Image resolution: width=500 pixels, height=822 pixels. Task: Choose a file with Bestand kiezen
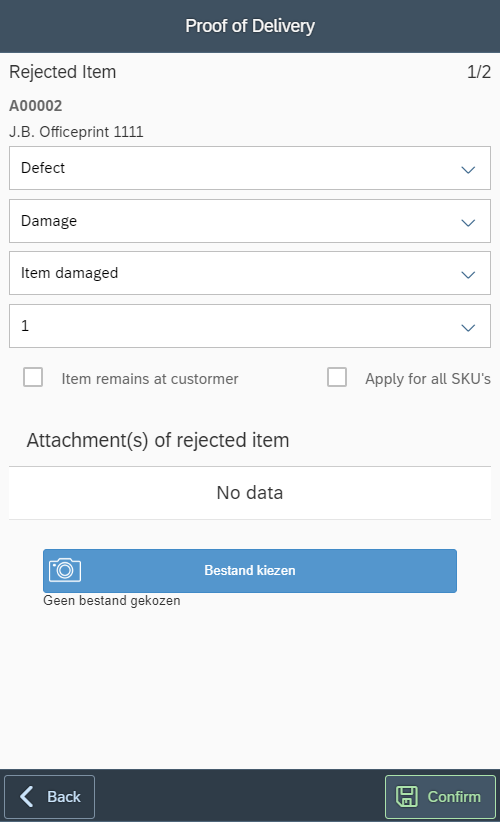[250, 571]
